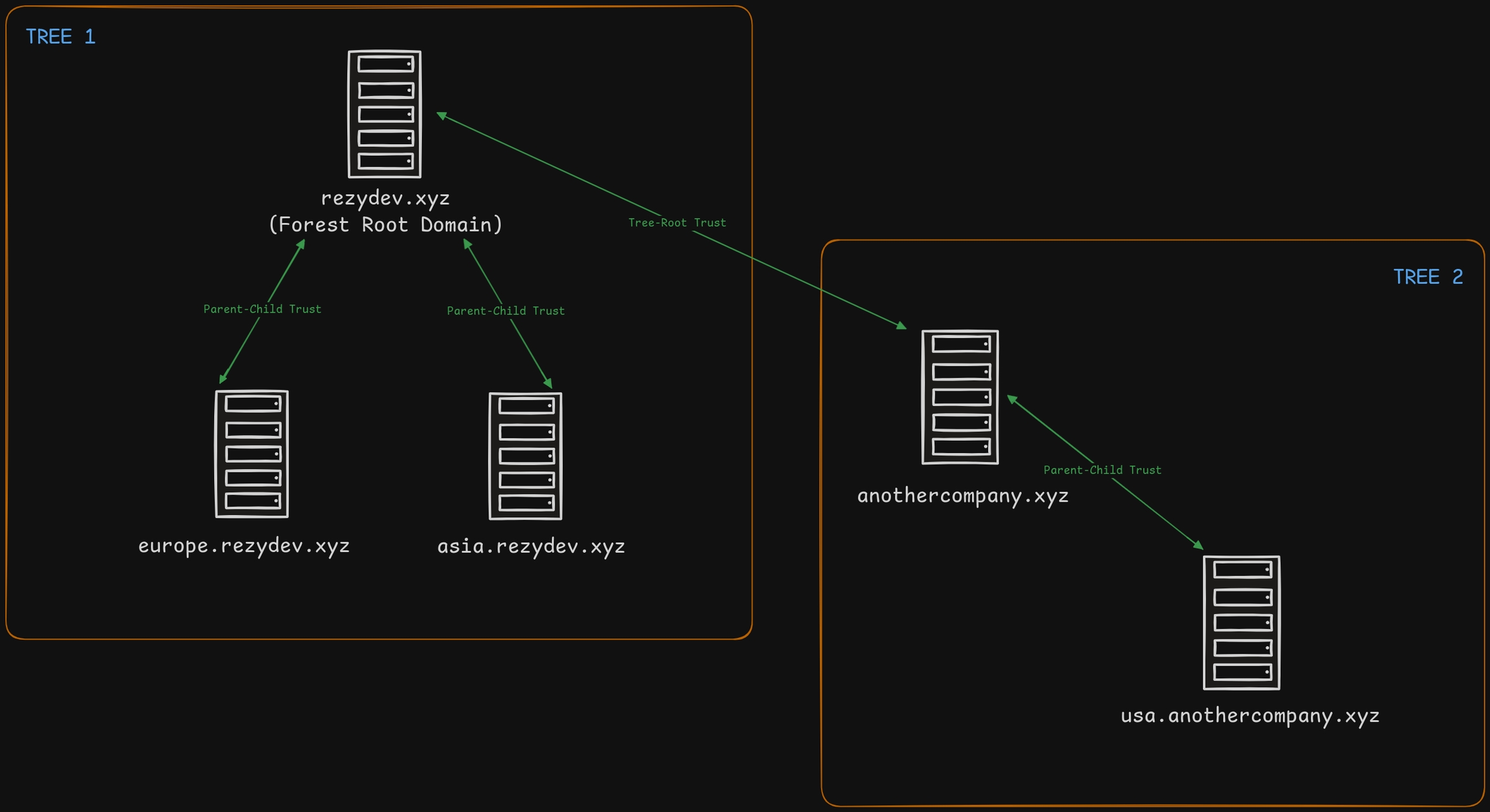Select the rezydev.xyz domain name text
The width and height of the screenshot is (1490, 812).
385,198
